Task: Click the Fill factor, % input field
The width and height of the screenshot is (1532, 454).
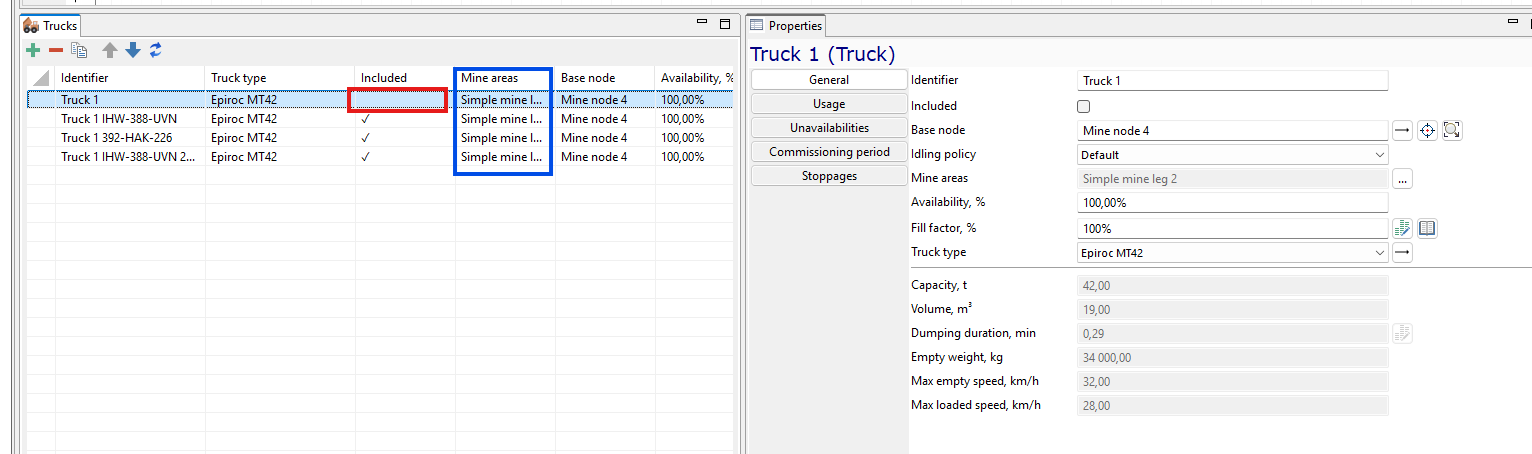Action: (x=1233, y=228)
